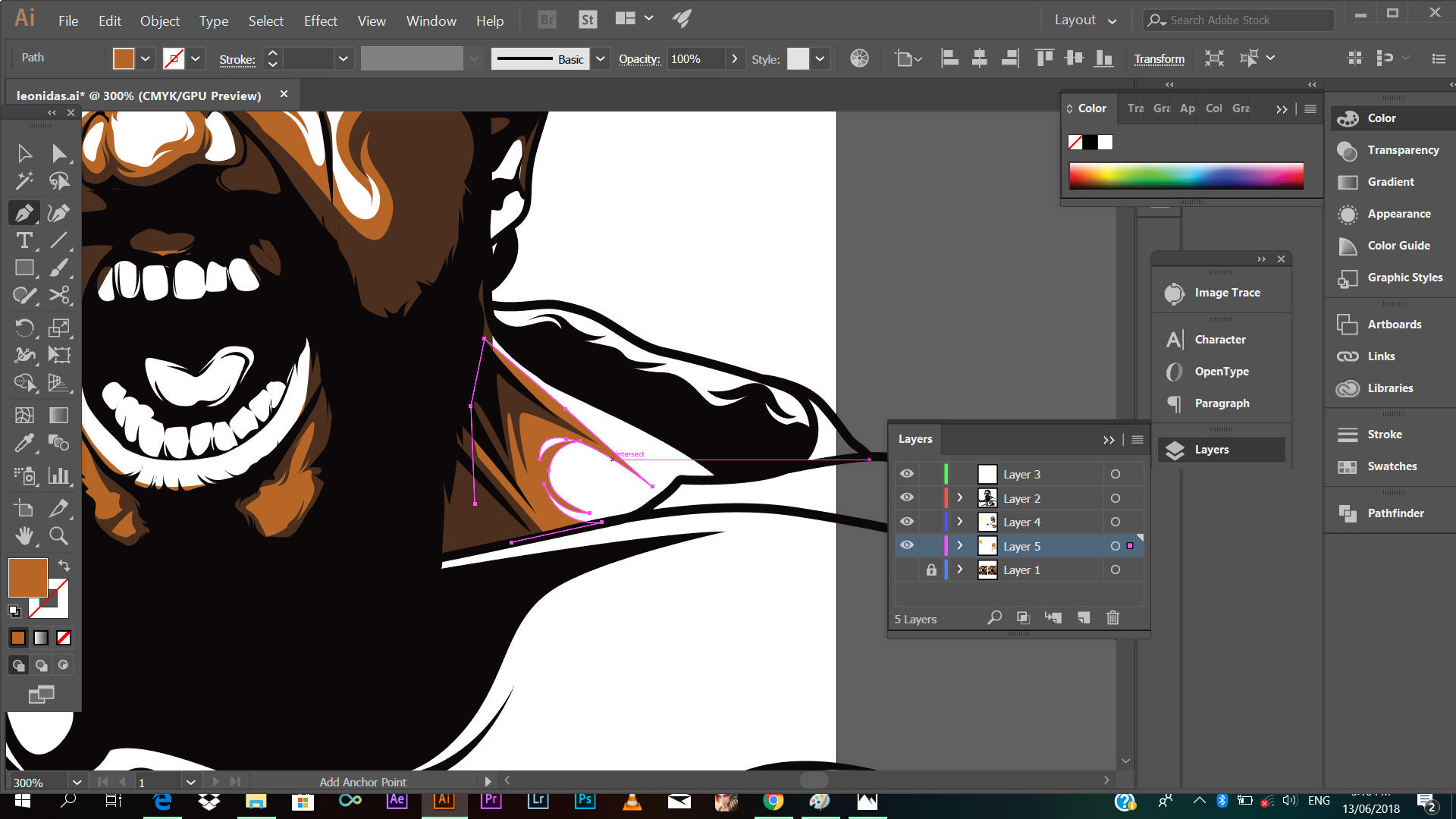The height and width of the screenshot is (819, 1456).
Task: Open the Opacity dropdown arrow
Action: click(734, 58)
